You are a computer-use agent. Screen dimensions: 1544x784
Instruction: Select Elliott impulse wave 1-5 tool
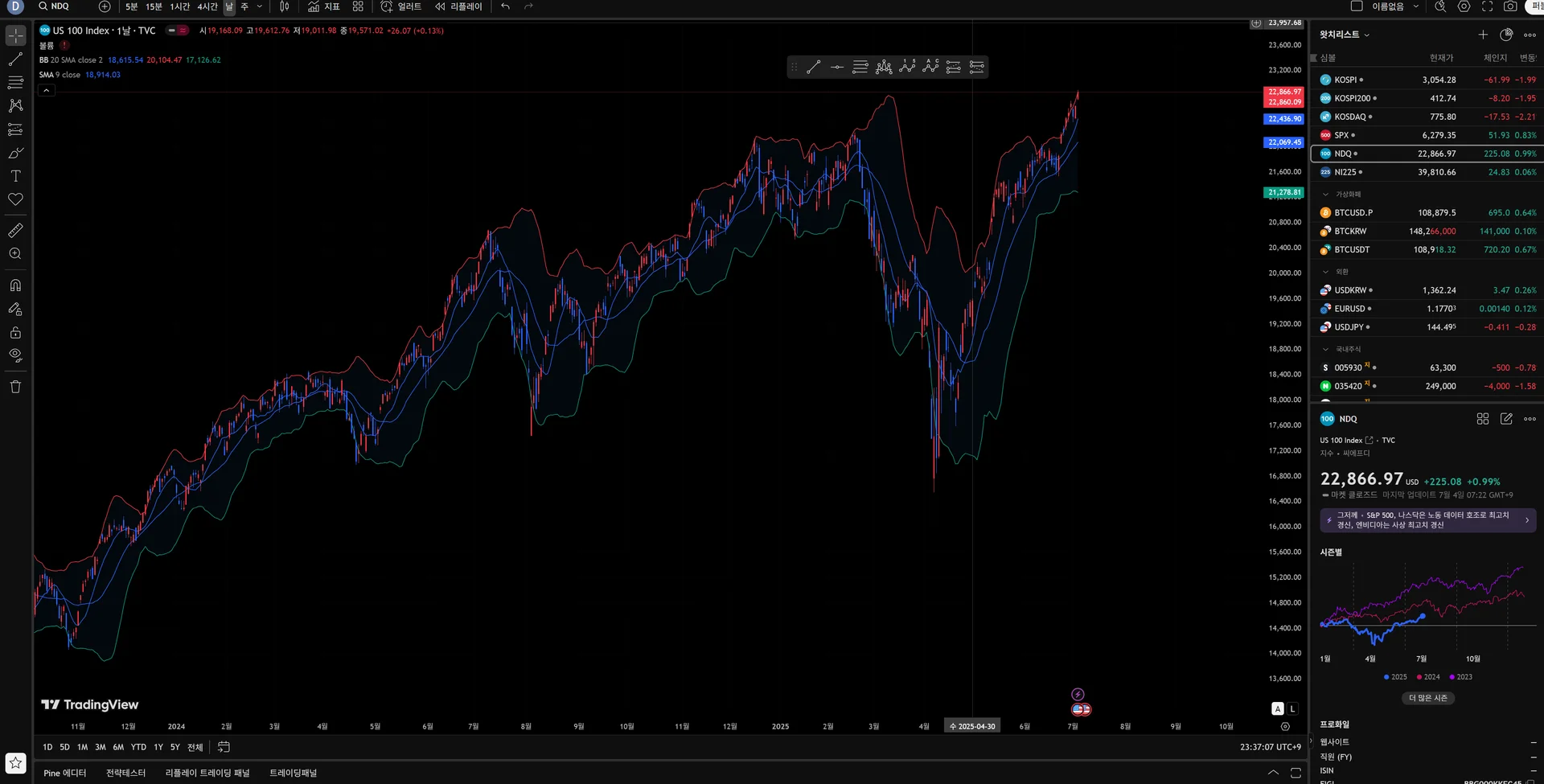(906, 68)
